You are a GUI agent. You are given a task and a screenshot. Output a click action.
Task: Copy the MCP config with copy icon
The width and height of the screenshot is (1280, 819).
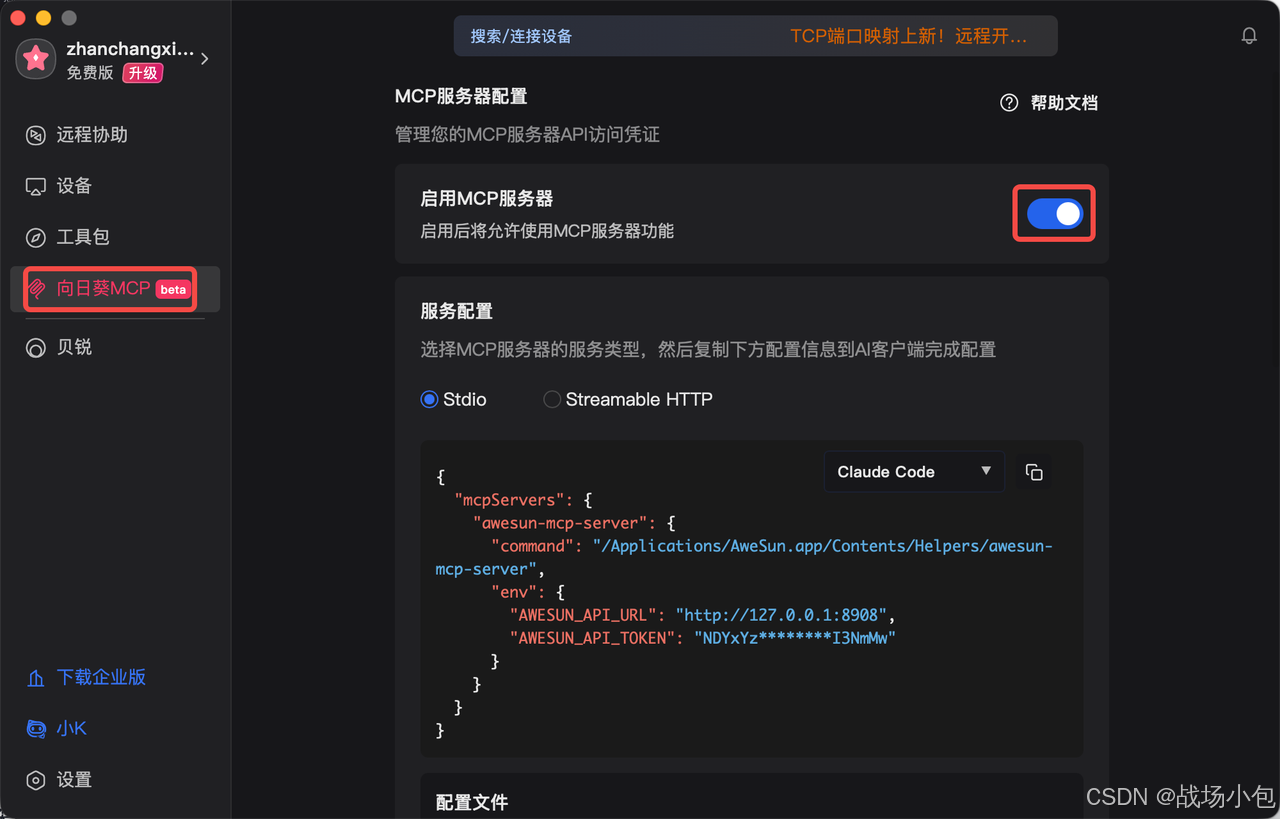click(1034, 472)
